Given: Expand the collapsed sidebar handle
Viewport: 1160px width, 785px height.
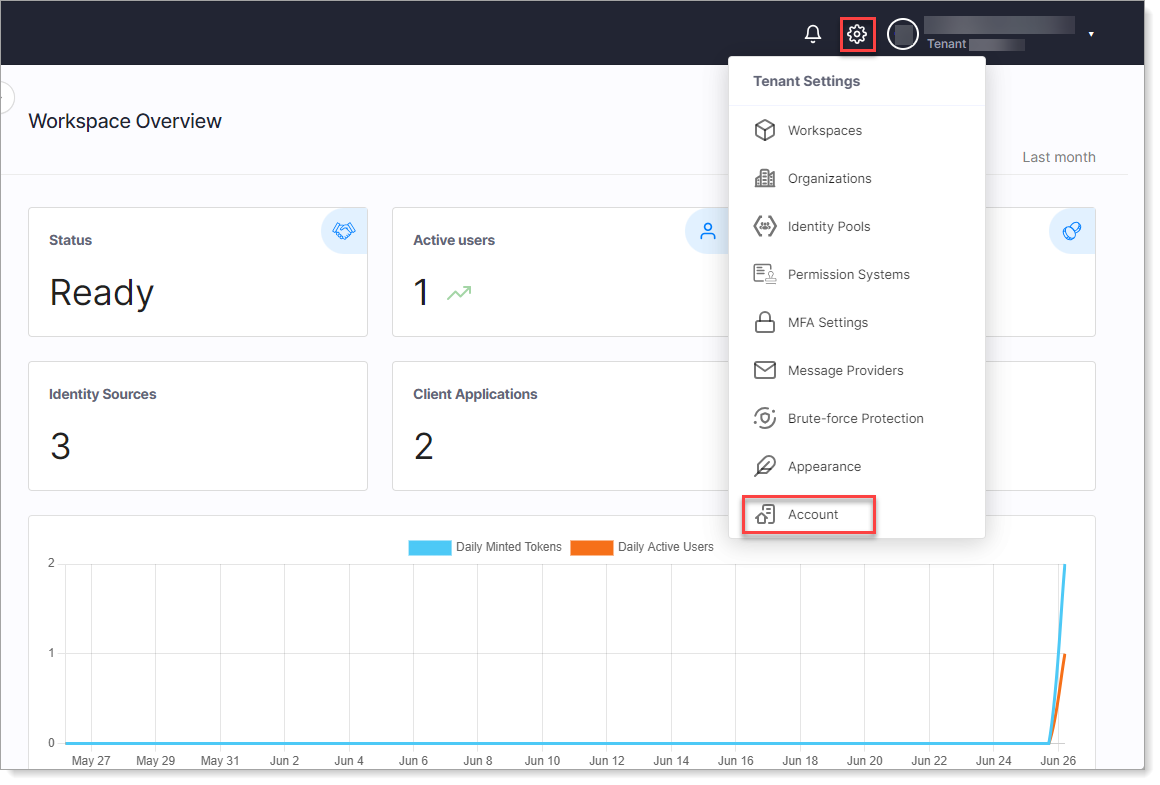Looking at the screenshot, I should [x=6, y=97].
